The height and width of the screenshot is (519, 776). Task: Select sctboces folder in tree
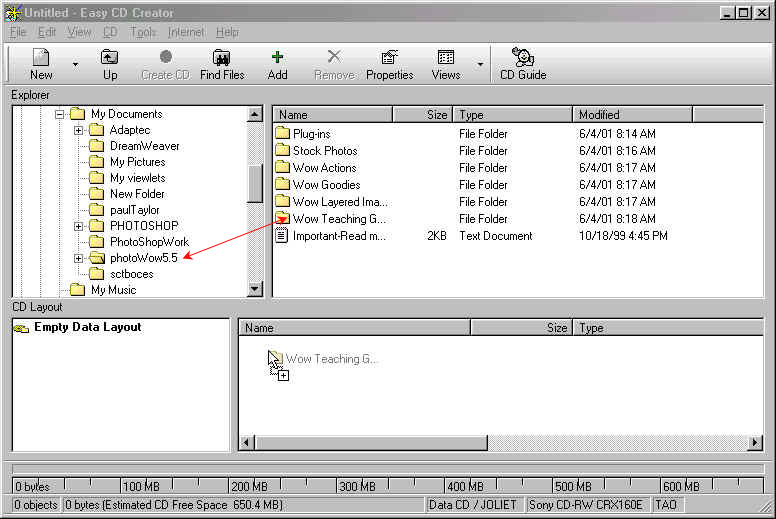pos(121,274)
